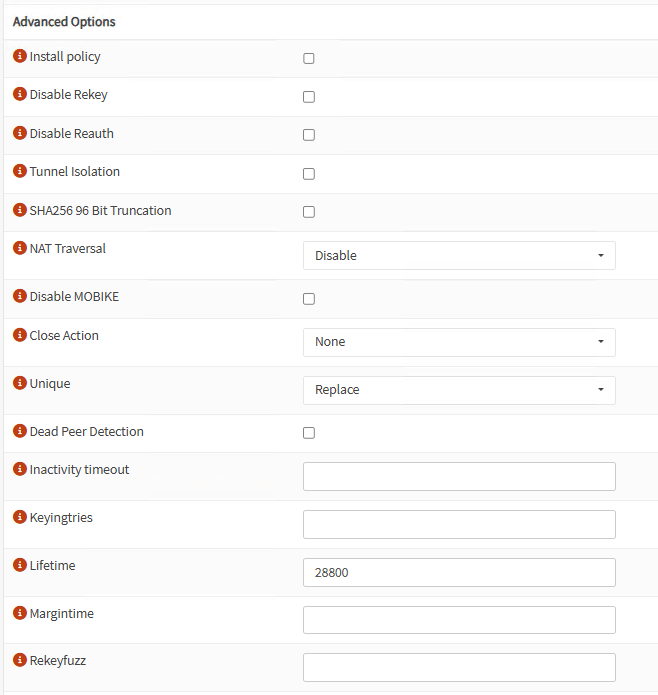This screenshot has height=695, width=658.
Task: Select the Margintime input box
Action: click(459, 620)
